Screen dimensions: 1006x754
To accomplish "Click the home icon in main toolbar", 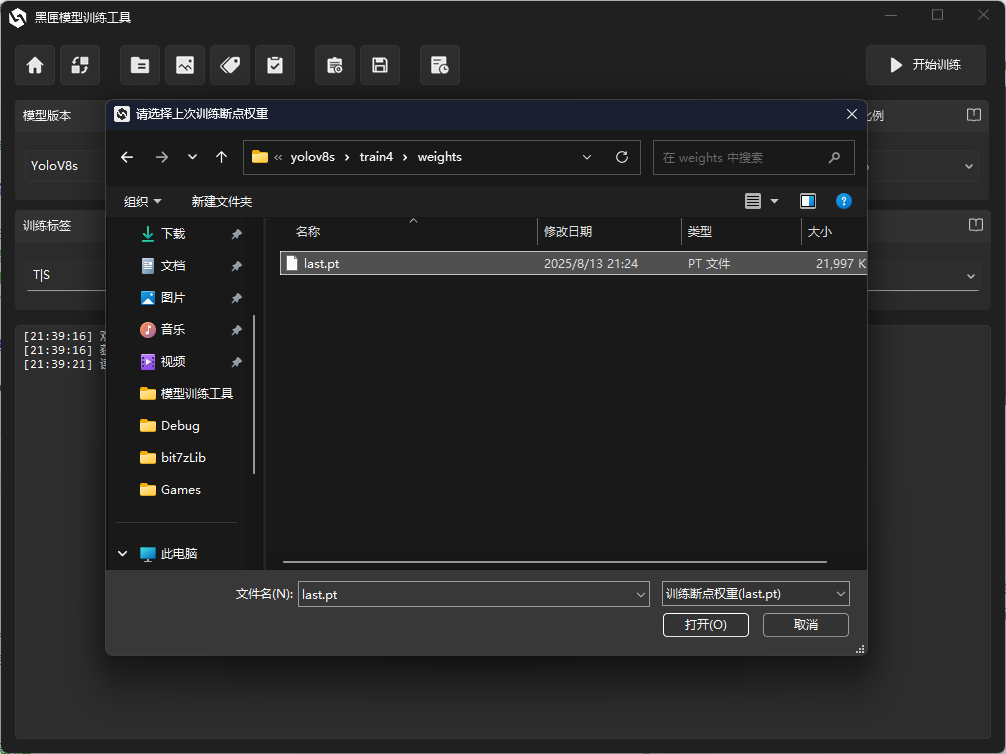I will click(35, 65).
